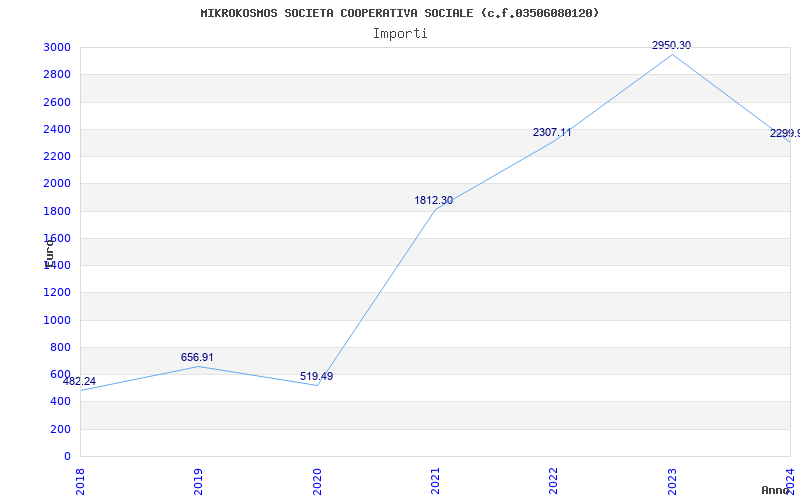Select the 2950.30 data label
This screenshot has height=500, width=800.
tap(671, 45)
